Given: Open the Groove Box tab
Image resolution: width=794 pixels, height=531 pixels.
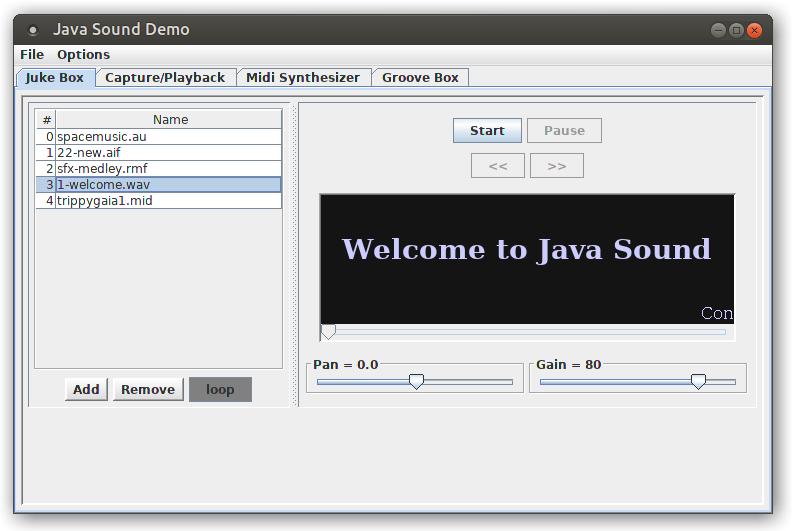Looking at the screenshot, I should coord(420,77).
